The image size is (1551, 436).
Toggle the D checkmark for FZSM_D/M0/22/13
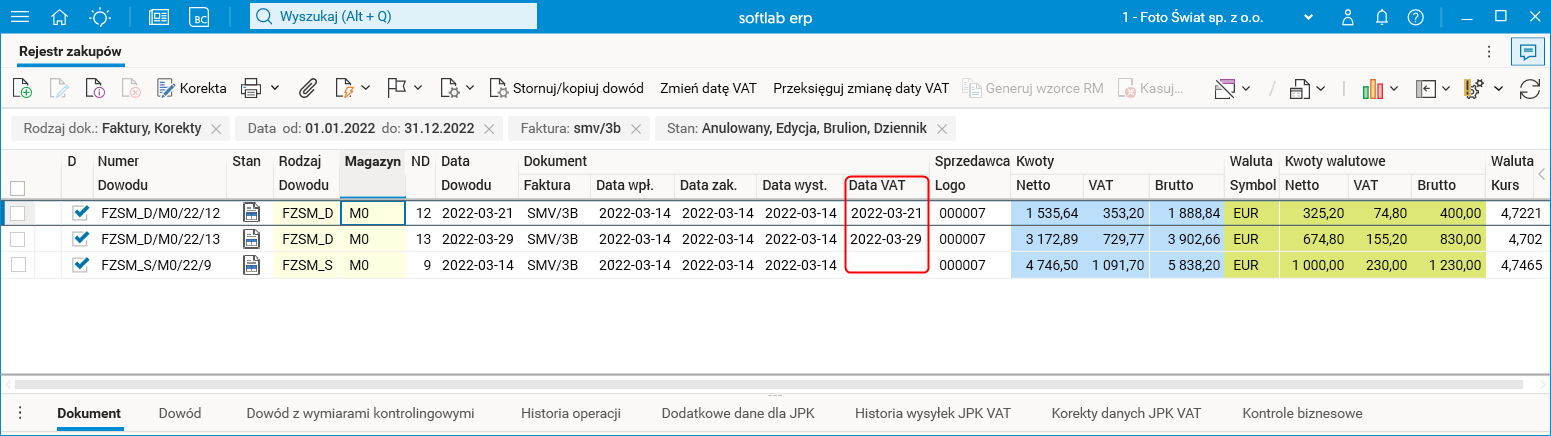click(x=82, y=238)
